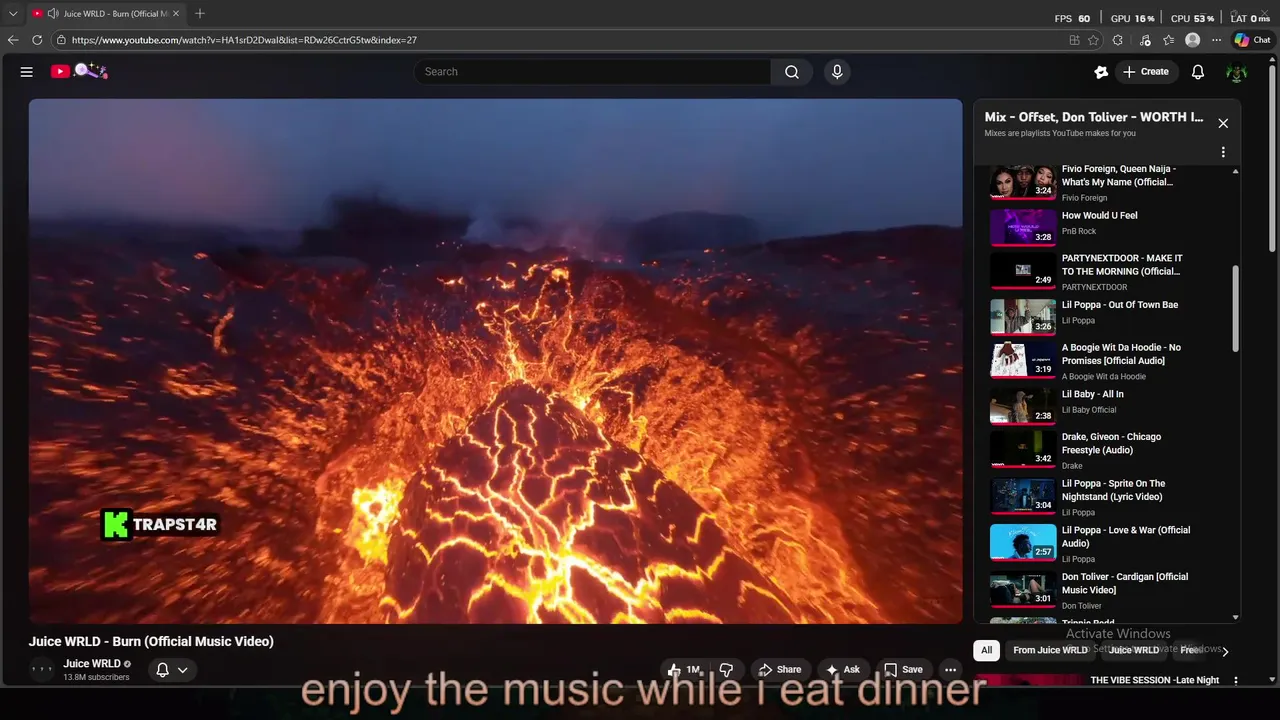Open the Ask AI button
The image size is (1280, 720).
pos(842,670)
